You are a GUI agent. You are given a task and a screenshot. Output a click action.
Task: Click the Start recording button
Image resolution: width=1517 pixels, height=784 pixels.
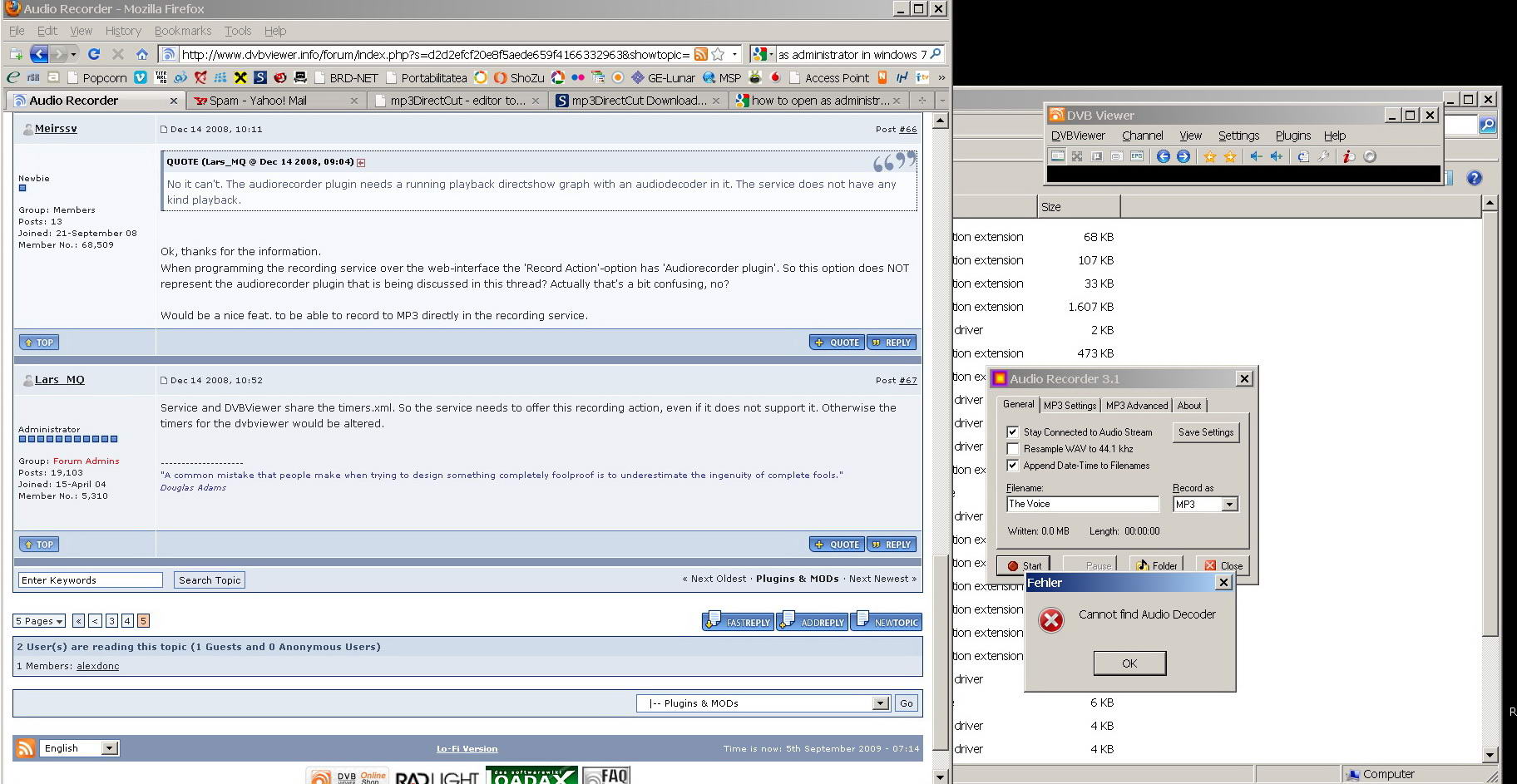pyautogui.click(x=1024, y=565)
